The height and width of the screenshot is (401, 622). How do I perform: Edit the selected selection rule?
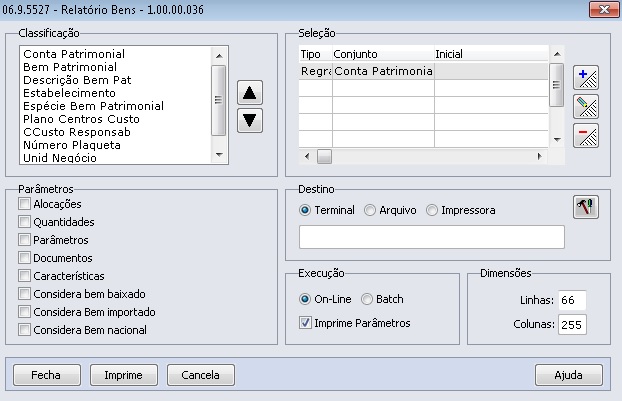click(586, 107)
